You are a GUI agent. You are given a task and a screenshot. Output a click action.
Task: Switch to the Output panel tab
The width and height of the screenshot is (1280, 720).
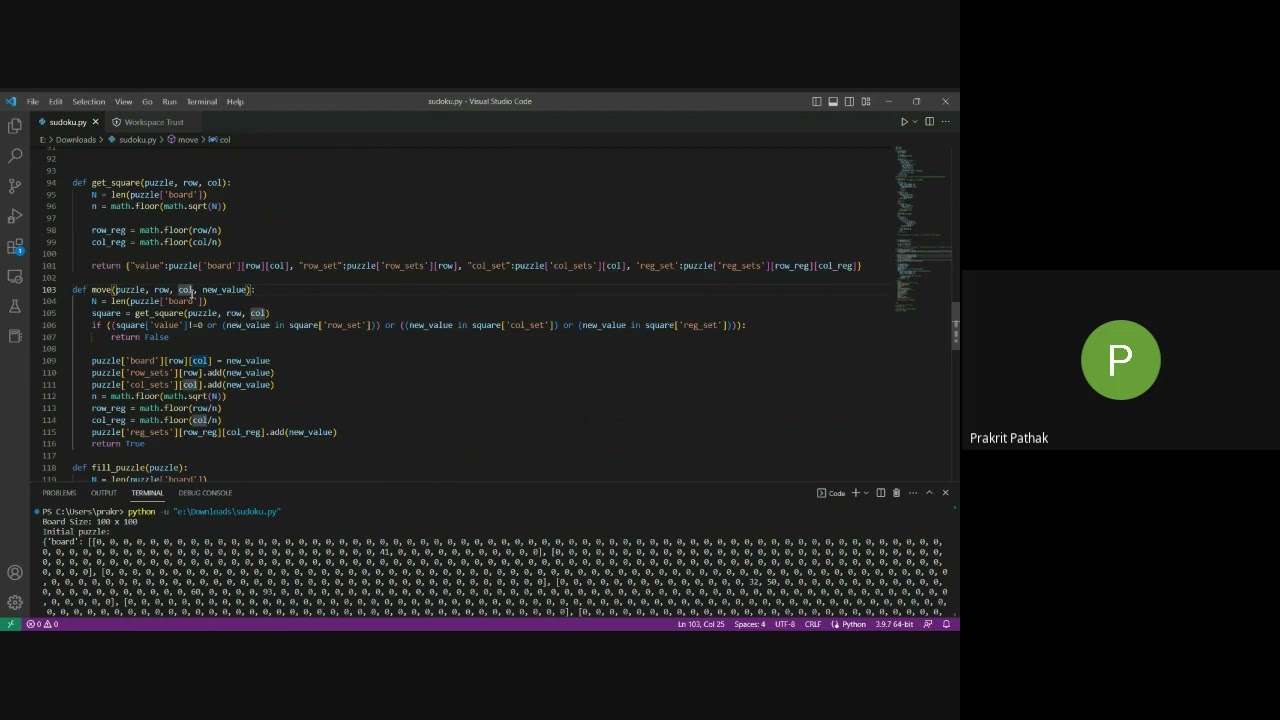(104, 493)
